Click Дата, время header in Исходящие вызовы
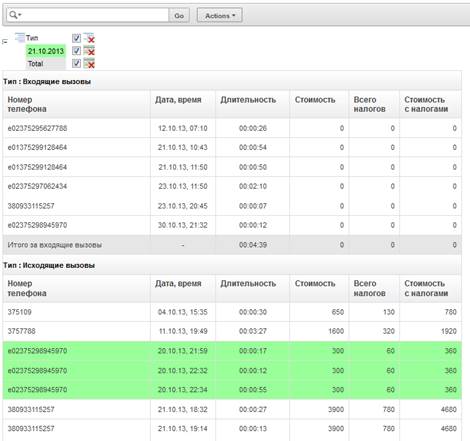This screenshot has height=441, width=470. point(178,284)
